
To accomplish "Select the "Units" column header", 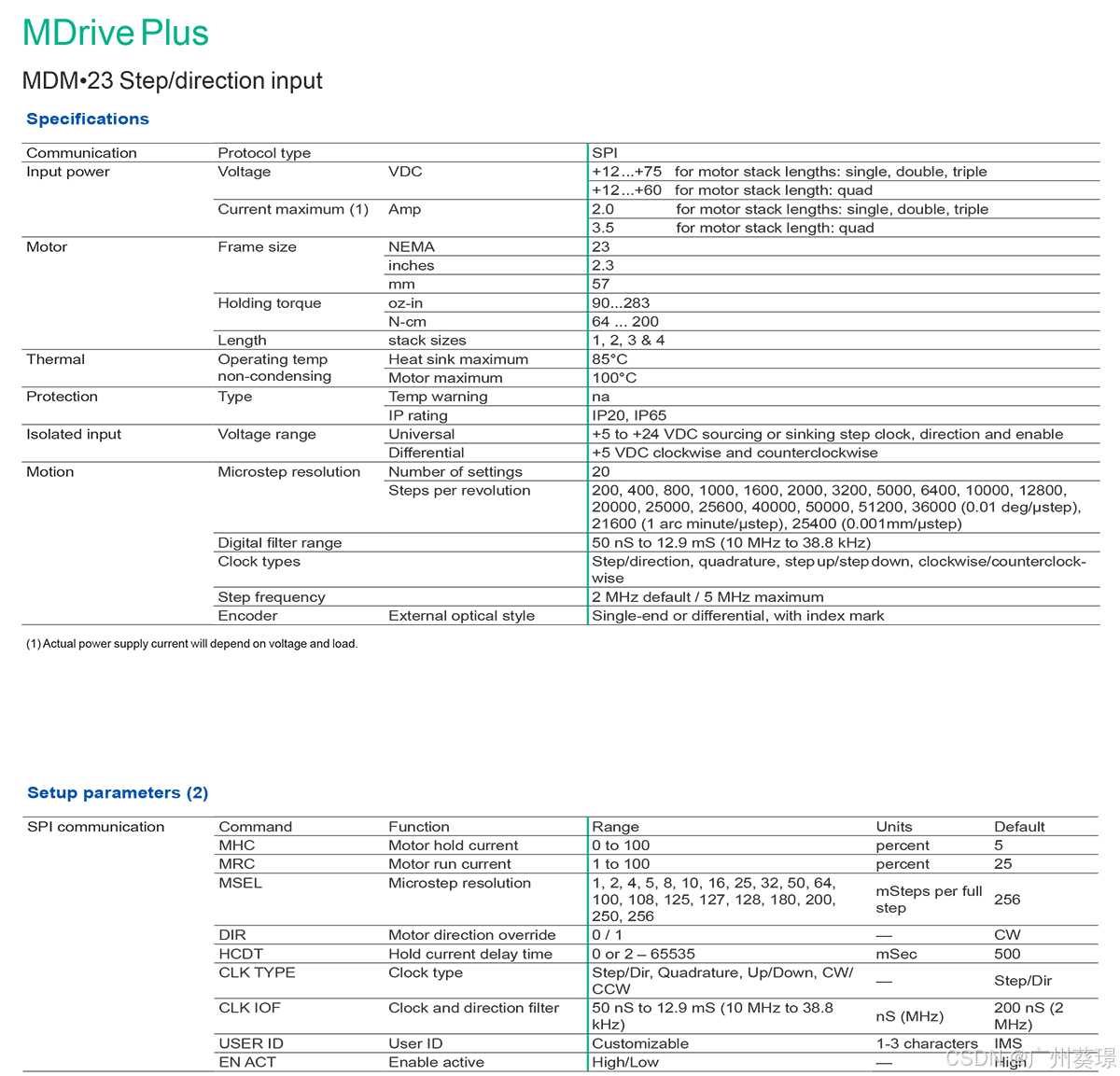I will (894, 827).
